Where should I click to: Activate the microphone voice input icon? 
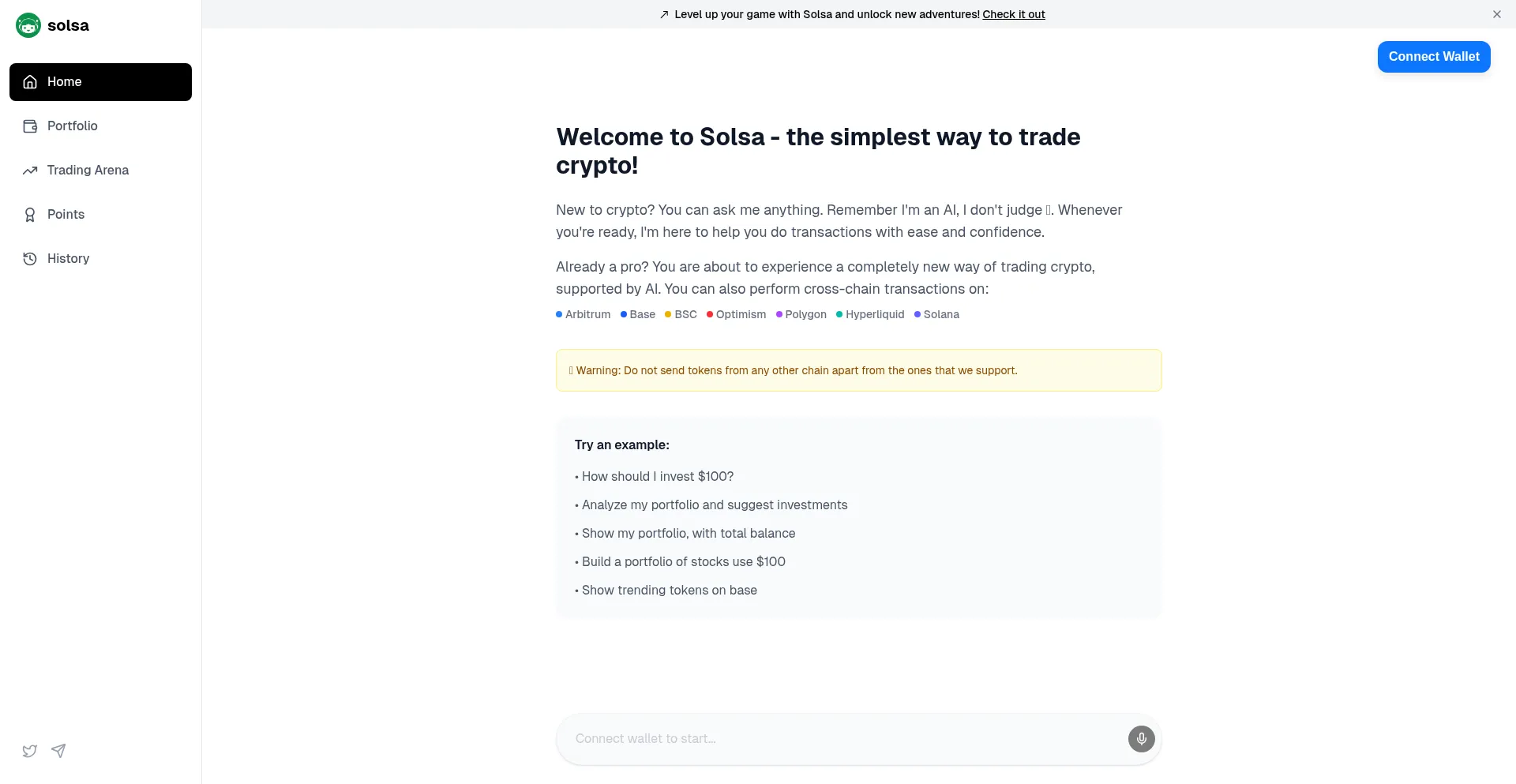coord(1141,739)
